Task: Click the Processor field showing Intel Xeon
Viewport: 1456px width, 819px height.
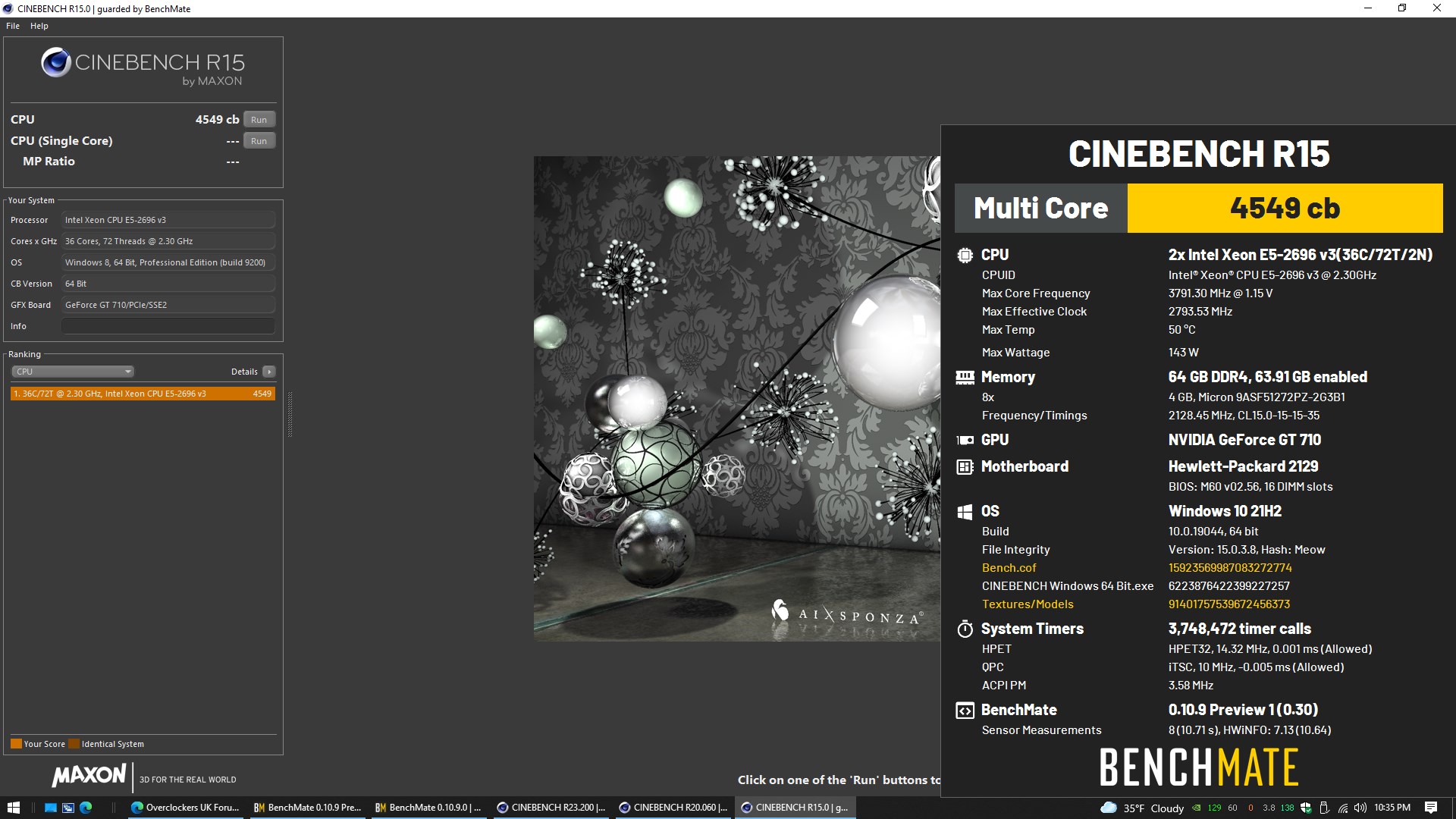Action: 168,220
